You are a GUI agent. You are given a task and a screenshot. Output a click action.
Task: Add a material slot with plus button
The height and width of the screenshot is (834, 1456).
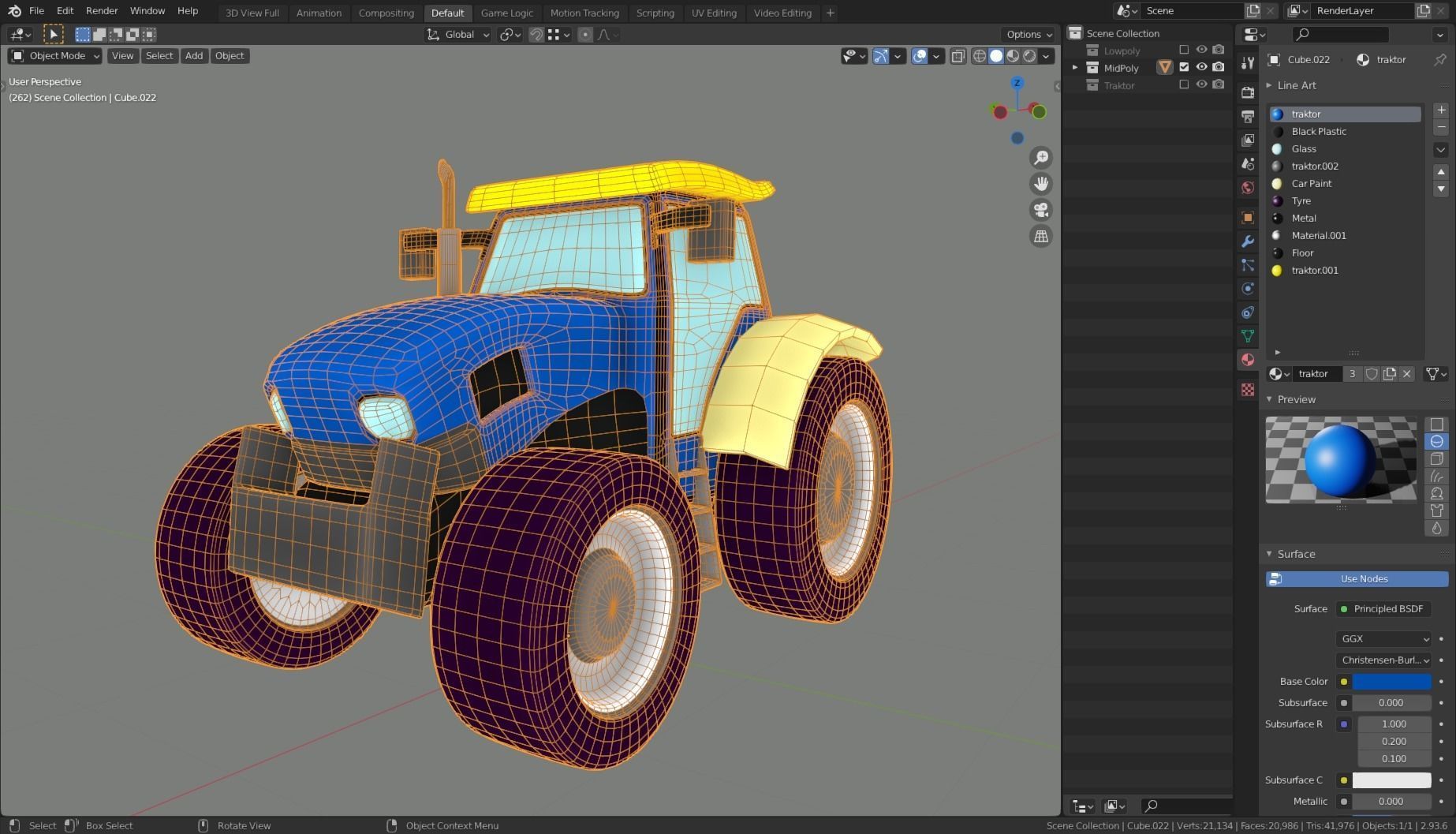point(1441,110)
